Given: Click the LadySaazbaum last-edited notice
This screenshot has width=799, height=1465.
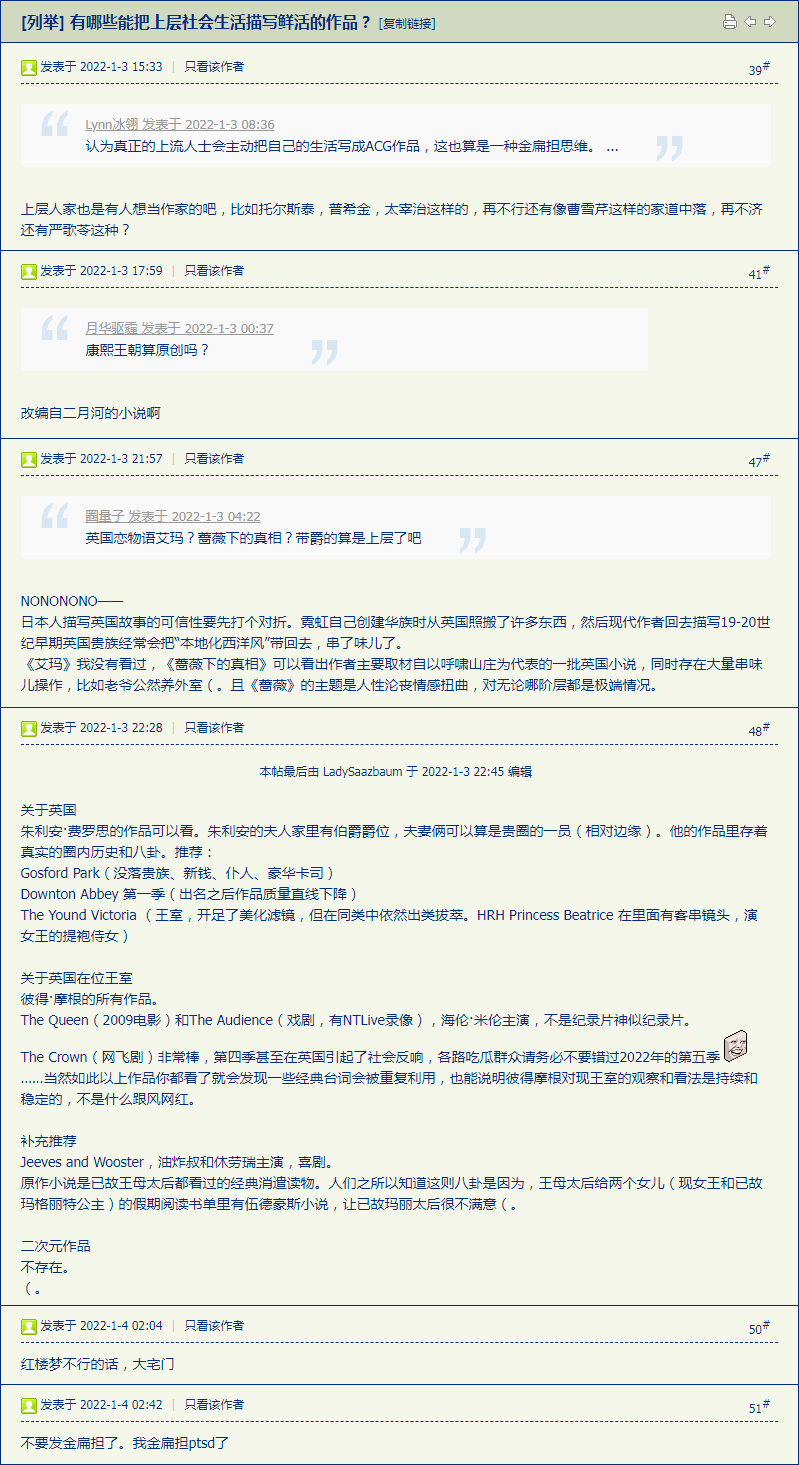Looking at the screenshot, I should coord(396,772).
